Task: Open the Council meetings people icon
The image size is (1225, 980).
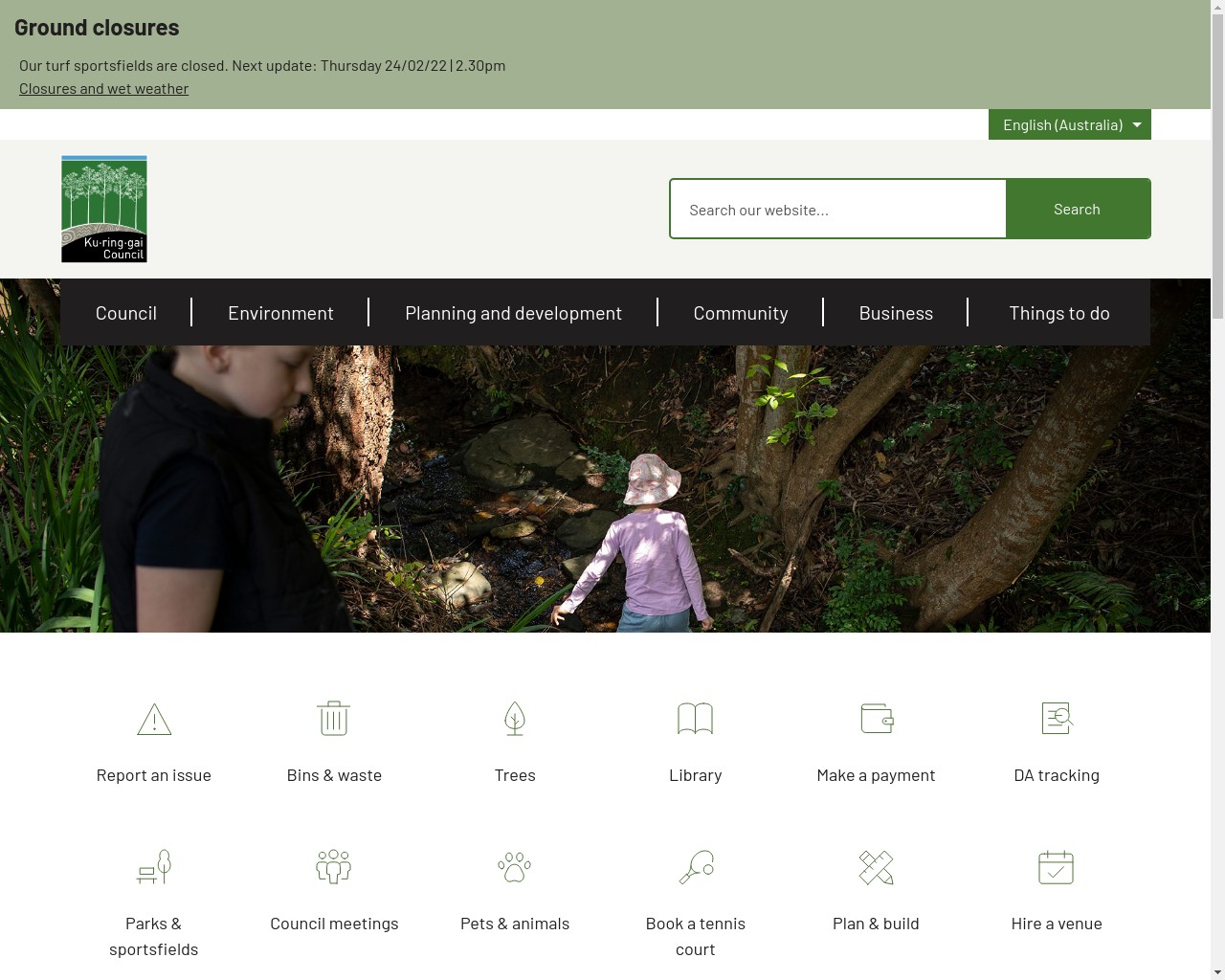Action: 334,867
